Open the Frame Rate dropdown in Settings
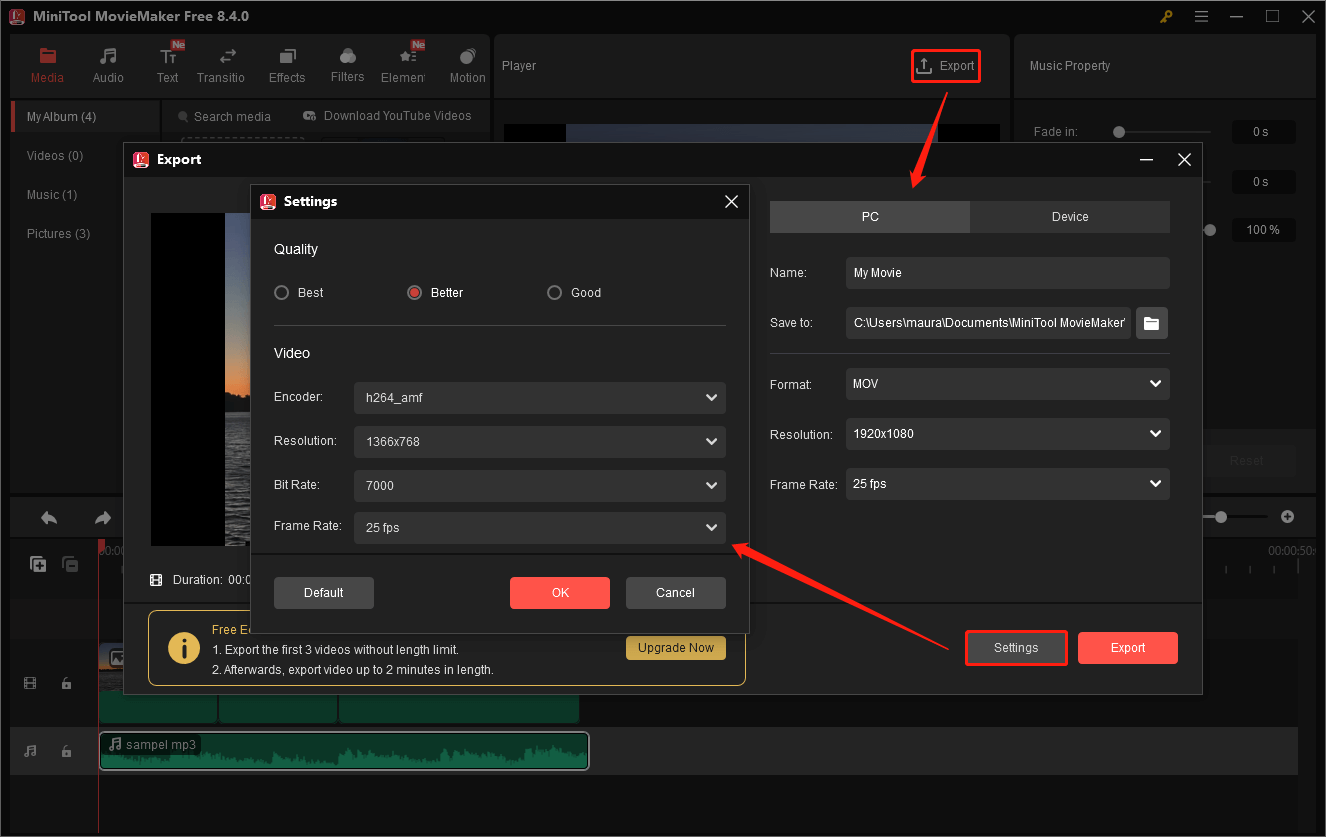This screenshot has height=837, width=1326. coord(539,527)
